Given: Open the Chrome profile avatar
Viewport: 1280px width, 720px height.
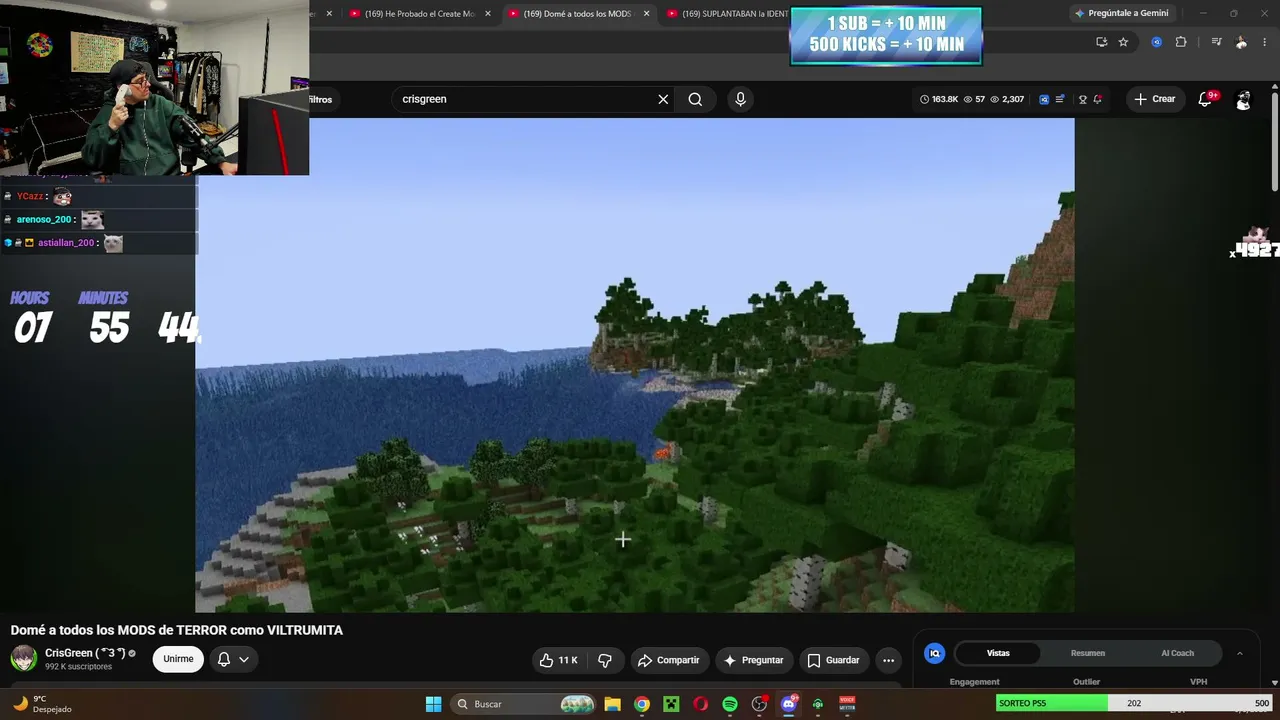Looking at the screenshot, I should (x=1241, y=42).
